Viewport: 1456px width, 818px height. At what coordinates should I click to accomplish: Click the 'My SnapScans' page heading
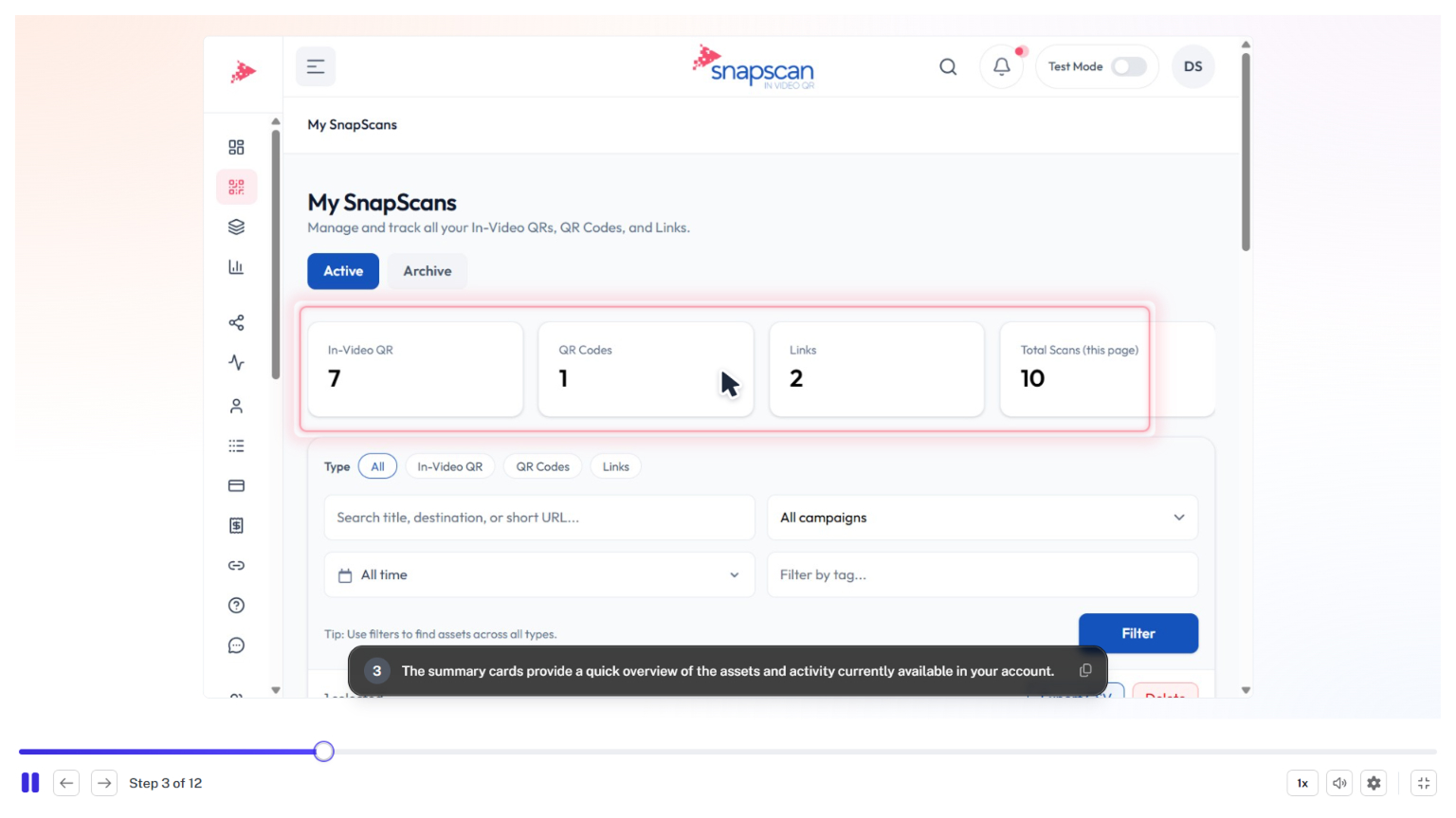click(x=382, y=203)
